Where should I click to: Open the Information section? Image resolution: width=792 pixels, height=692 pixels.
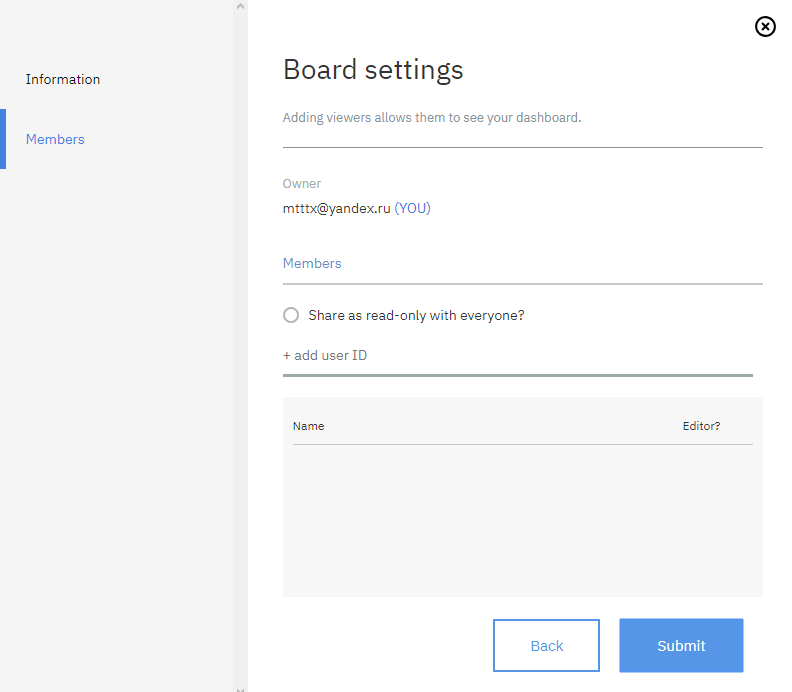coord(63,79)
